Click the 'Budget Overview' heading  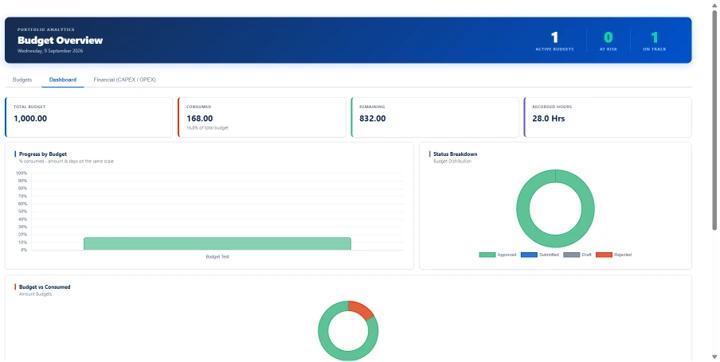click(x=60, y=40)
